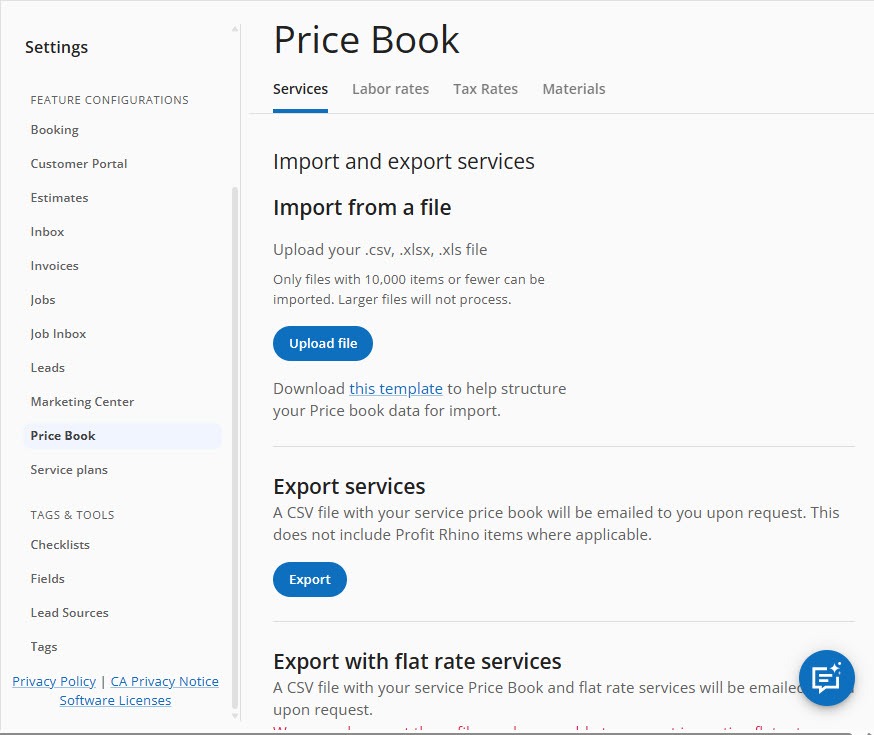Screen dimensions: 874x735
Task: Click the sidebar scrollbar down arrow
Action: click(x=235, y=716)
